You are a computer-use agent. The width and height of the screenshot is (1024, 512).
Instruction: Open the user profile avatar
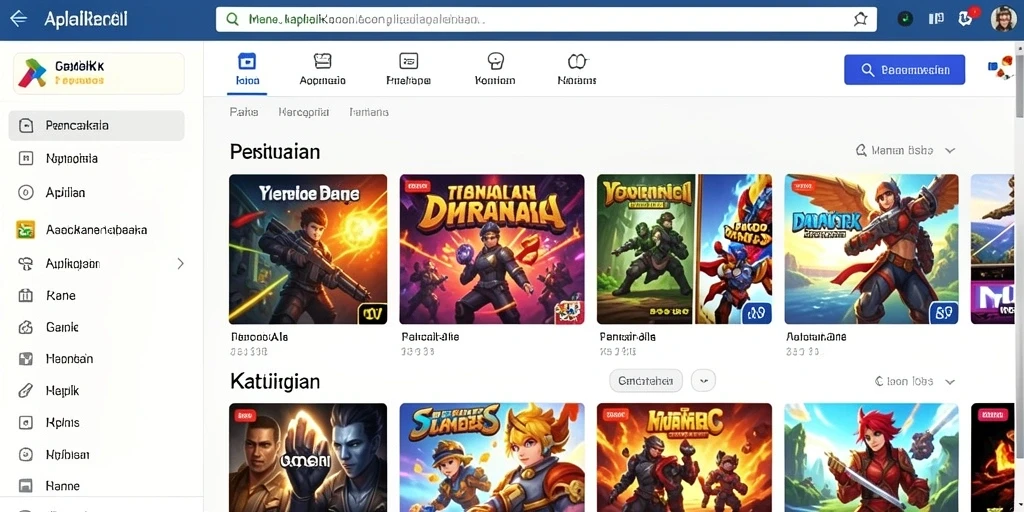pos(1003,19)
